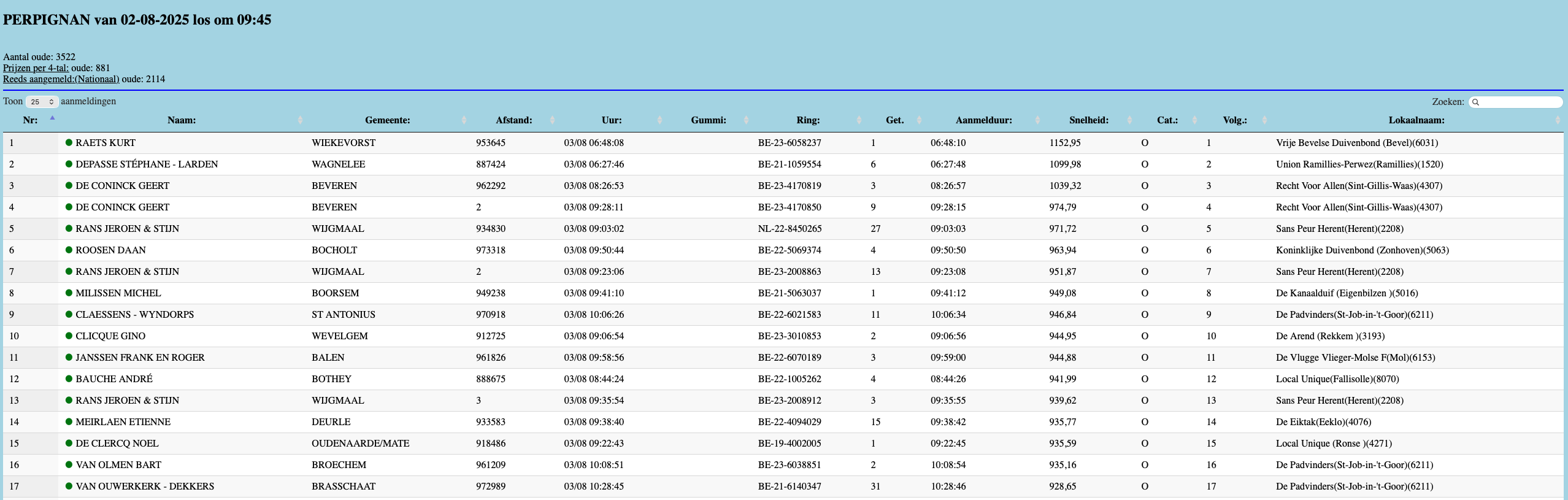Focus the Zoeken search input field
Viewport: 1568px width, 500px height.
pyautogui.click(x=1518, y=102)
